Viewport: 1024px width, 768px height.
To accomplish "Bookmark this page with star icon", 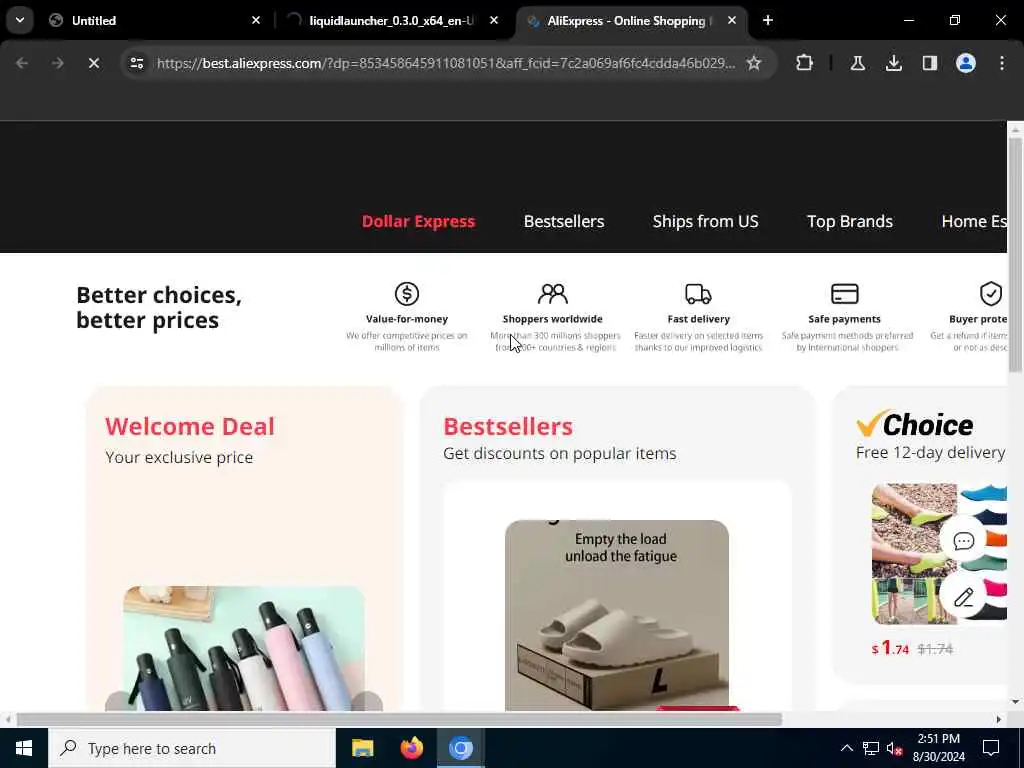I will pos(754,63).
